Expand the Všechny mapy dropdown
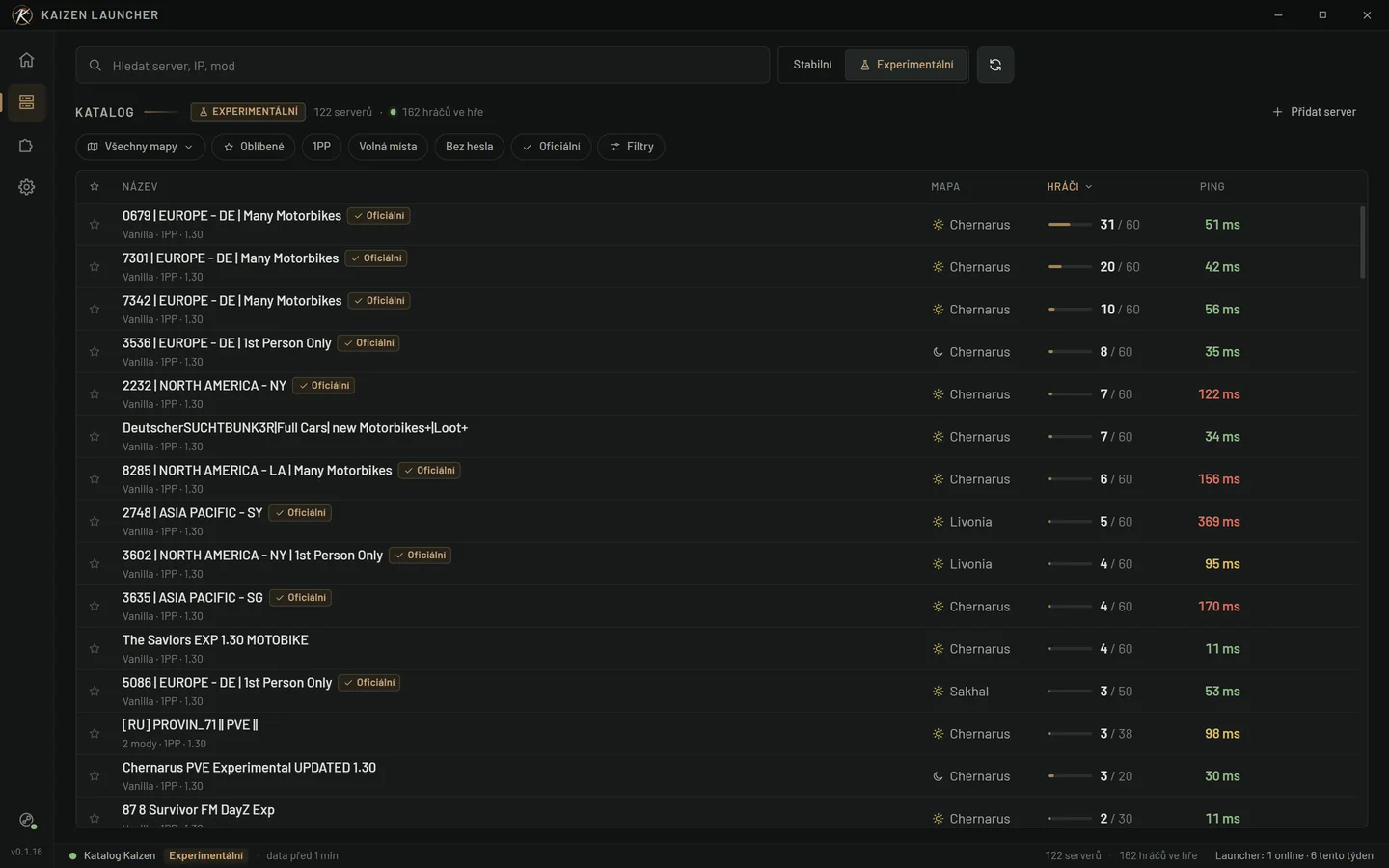This screenshot has height=868, width=1389. click(x=140, y=147)
